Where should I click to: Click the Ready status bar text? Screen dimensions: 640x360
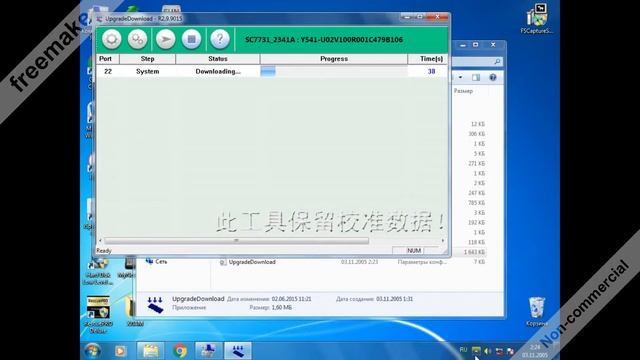click(104, 251)
